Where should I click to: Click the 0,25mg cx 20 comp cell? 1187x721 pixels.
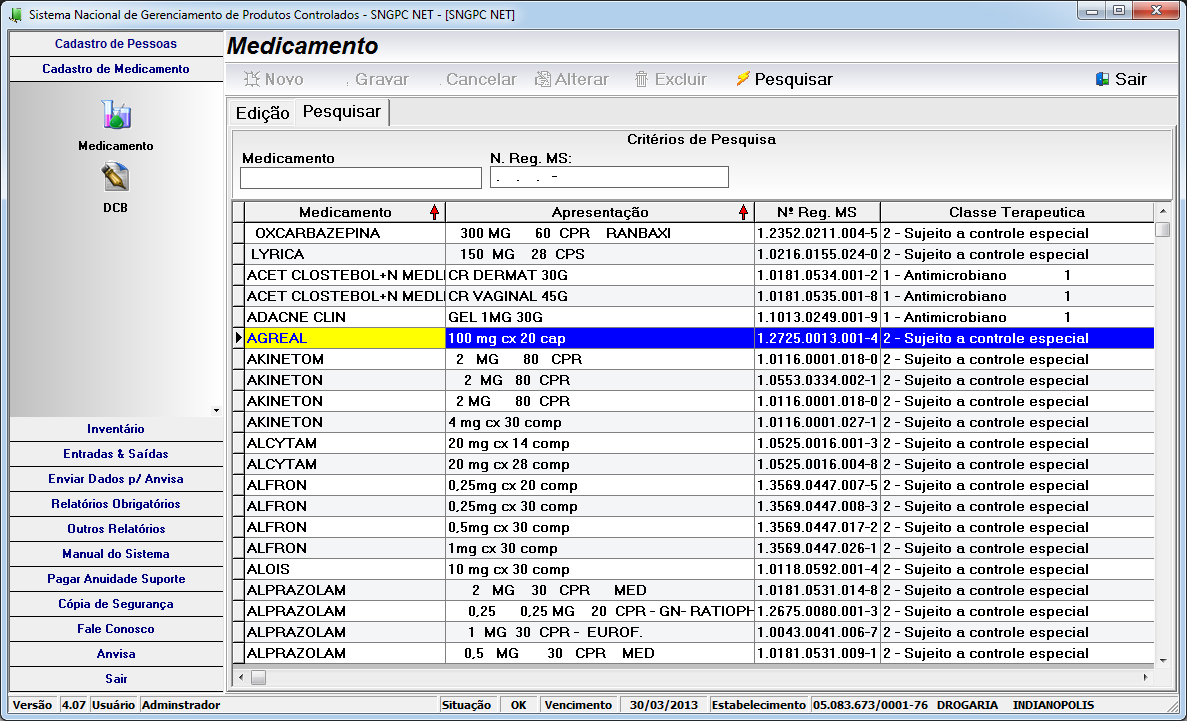tap(600, 485)
